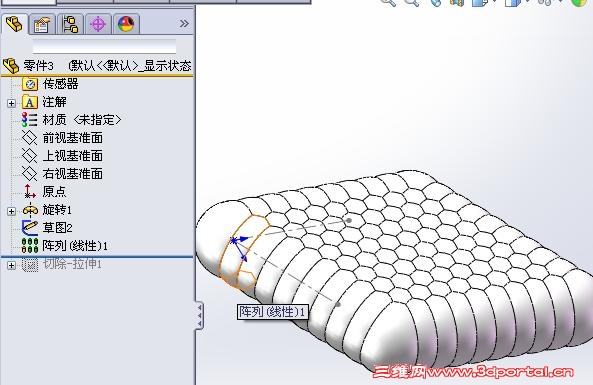Select the 右视基准面 plane
This screenshot has height=385, width=593.
pos(62,174)
